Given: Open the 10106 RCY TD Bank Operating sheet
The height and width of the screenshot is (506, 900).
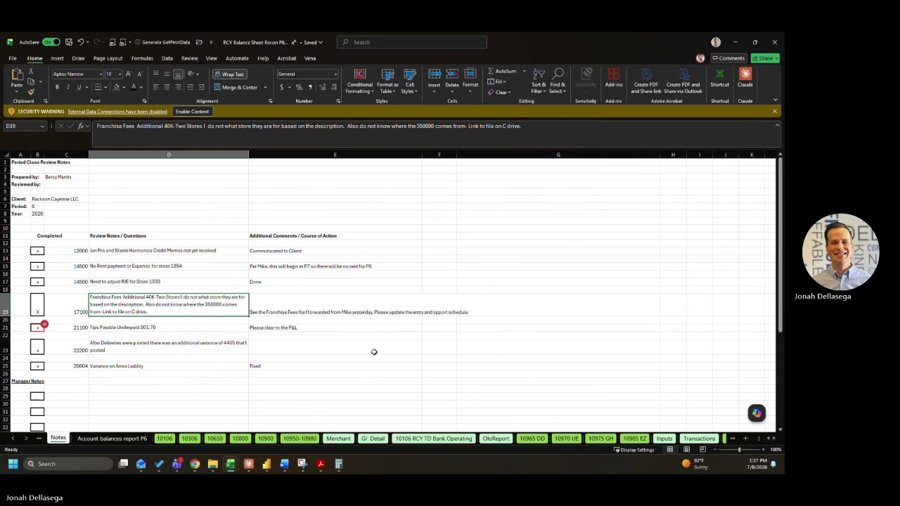Looking at the screenshot, I should [433, 438].
